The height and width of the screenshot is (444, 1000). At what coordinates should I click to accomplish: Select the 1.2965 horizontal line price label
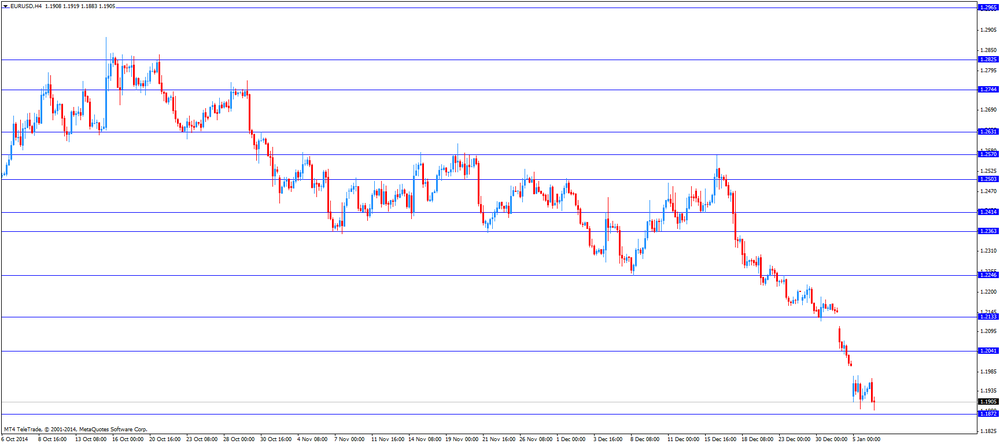coord(988,8)
